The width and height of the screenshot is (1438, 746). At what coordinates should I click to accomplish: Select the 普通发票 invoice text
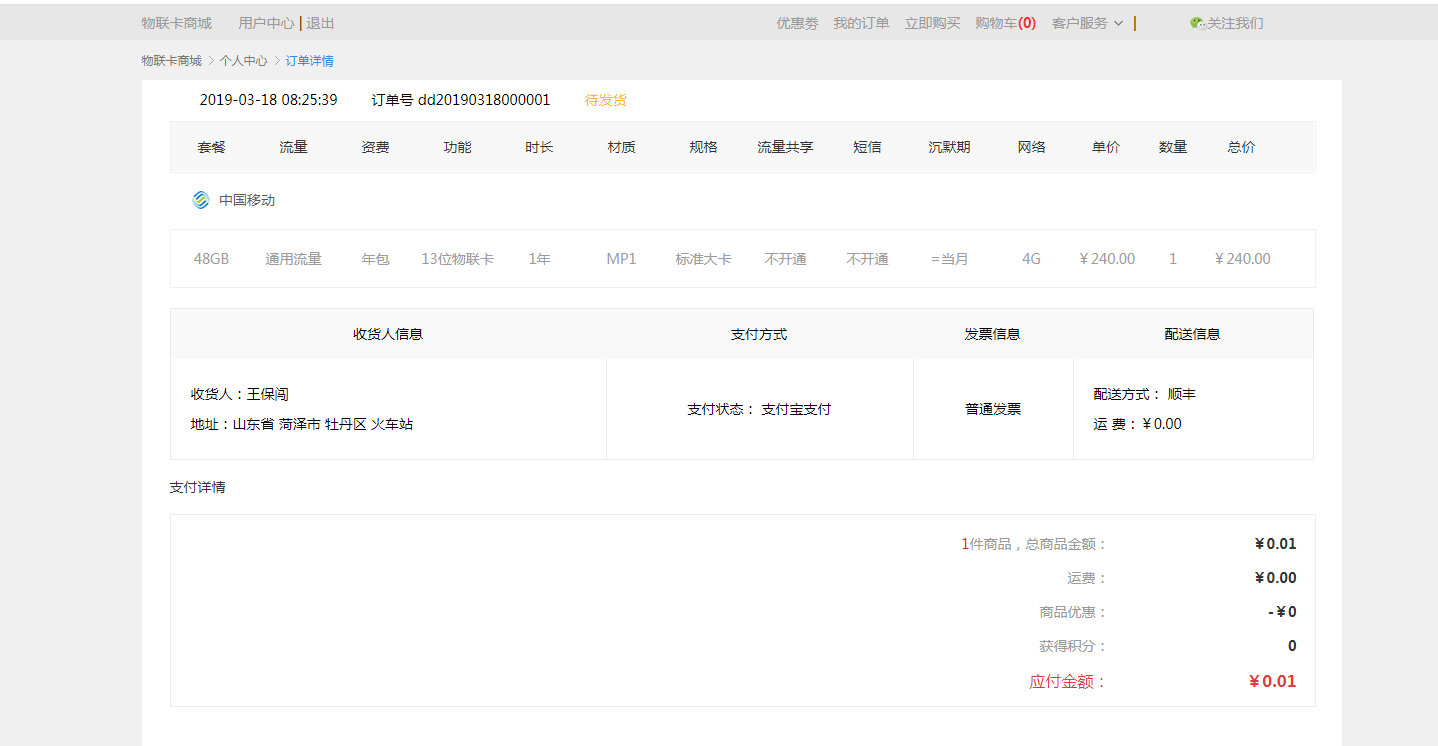pyautogui.click(x=992, y=409)
